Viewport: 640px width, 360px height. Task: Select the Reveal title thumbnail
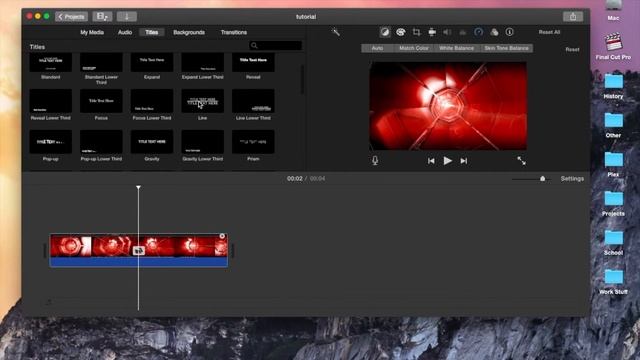coord(253,62)
